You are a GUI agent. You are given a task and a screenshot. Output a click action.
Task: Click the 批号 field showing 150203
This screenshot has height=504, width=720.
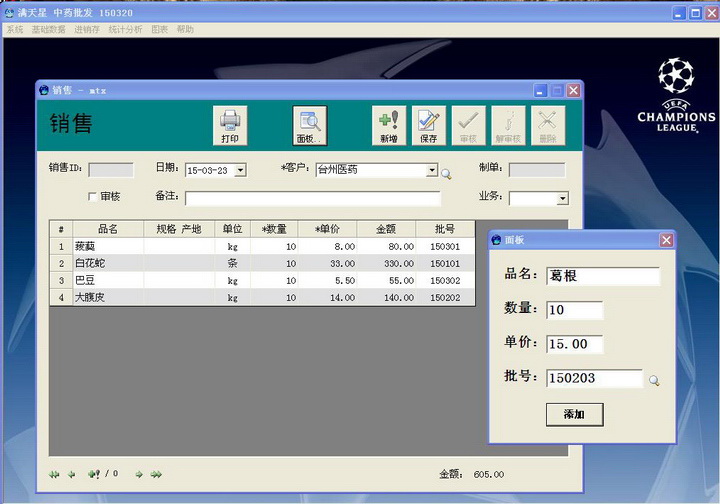point(595,378)
